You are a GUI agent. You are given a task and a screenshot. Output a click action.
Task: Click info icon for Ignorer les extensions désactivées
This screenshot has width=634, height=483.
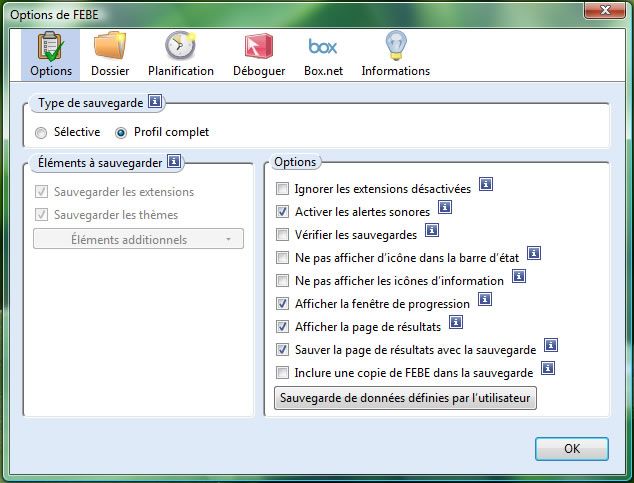tap(486, 184)
